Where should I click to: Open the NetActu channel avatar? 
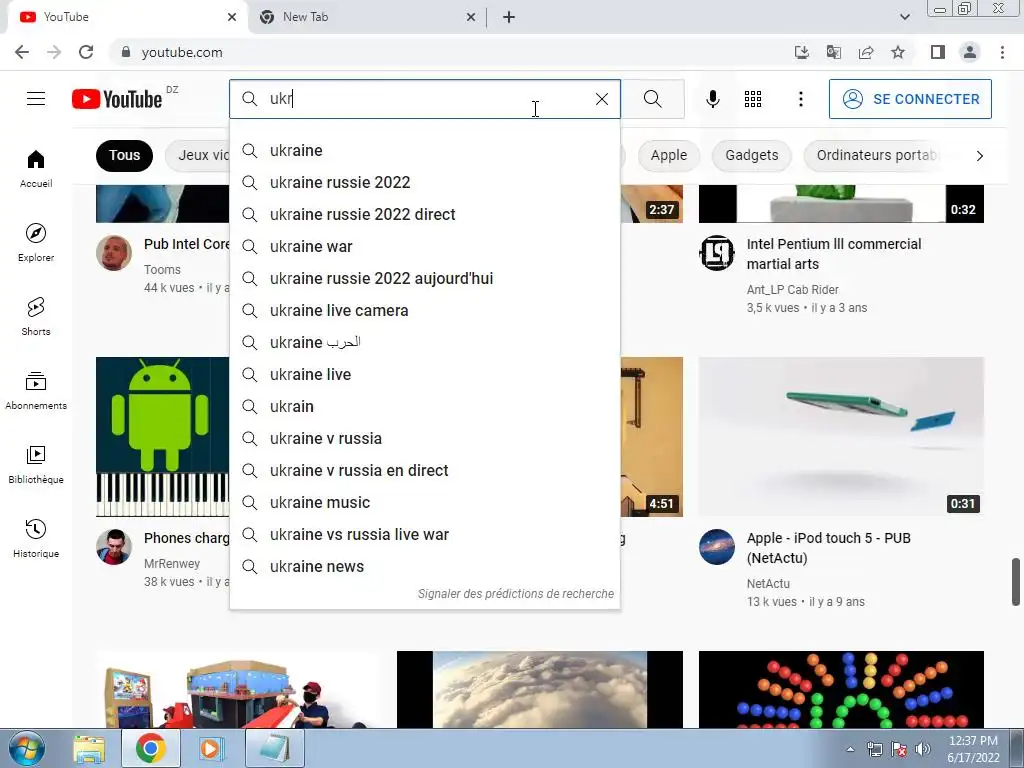pos(717,547)
